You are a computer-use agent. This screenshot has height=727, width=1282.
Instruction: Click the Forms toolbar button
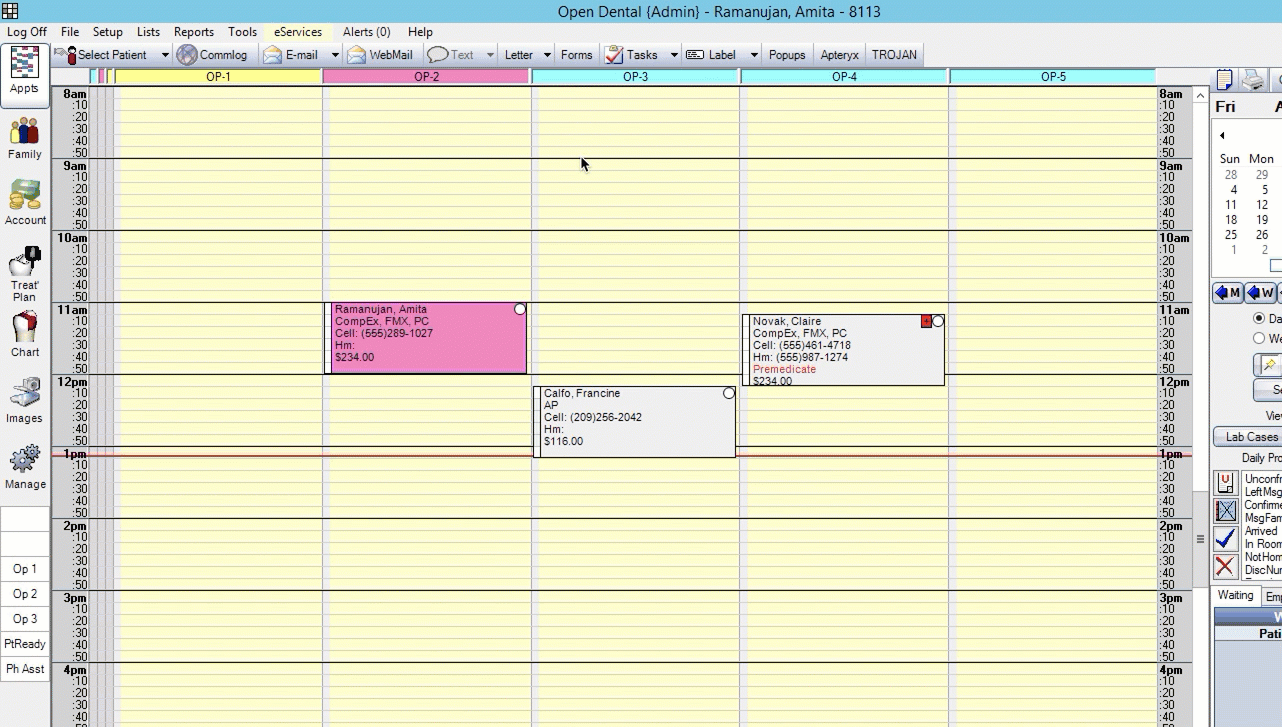576,55
